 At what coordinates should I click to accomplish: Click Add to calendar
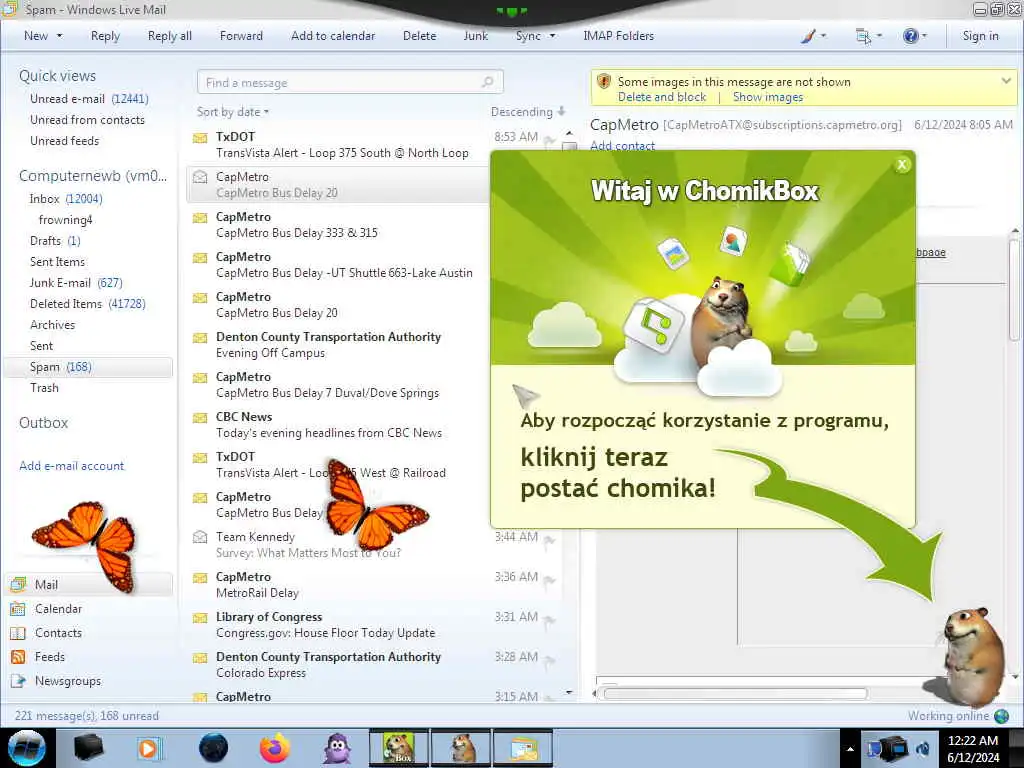coord(333,36)
